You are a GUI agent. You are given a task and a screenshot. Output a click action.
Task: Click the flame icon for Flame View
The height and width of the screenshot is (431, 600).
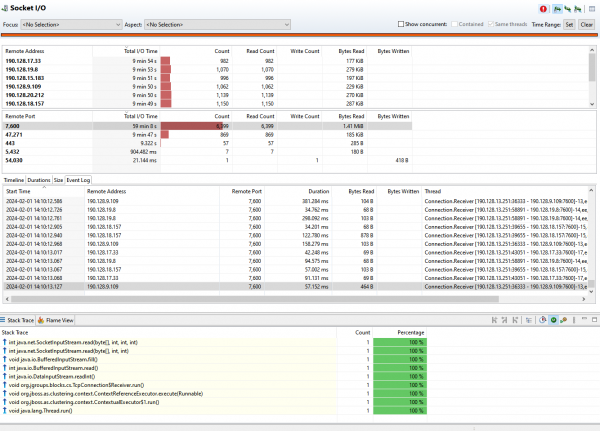(40, 320)
